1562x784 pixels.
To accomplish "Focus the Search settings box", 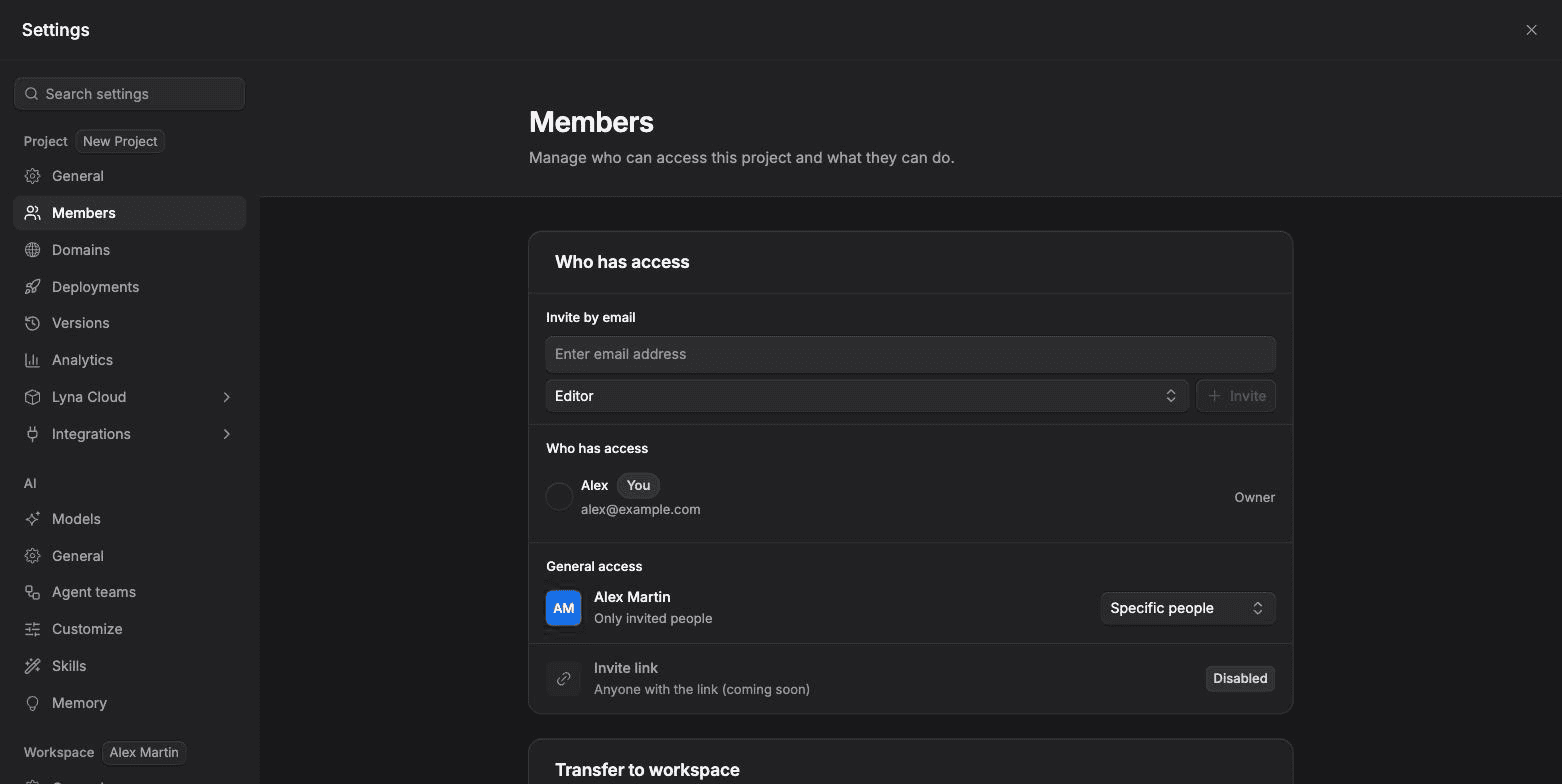I will (x=129, y=94).
